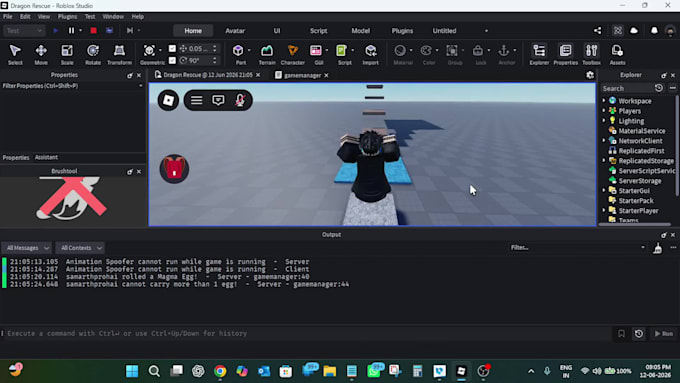Open the in-game hamburger menu
Screen dimensions: 680x383
click(x=196, y=100)
